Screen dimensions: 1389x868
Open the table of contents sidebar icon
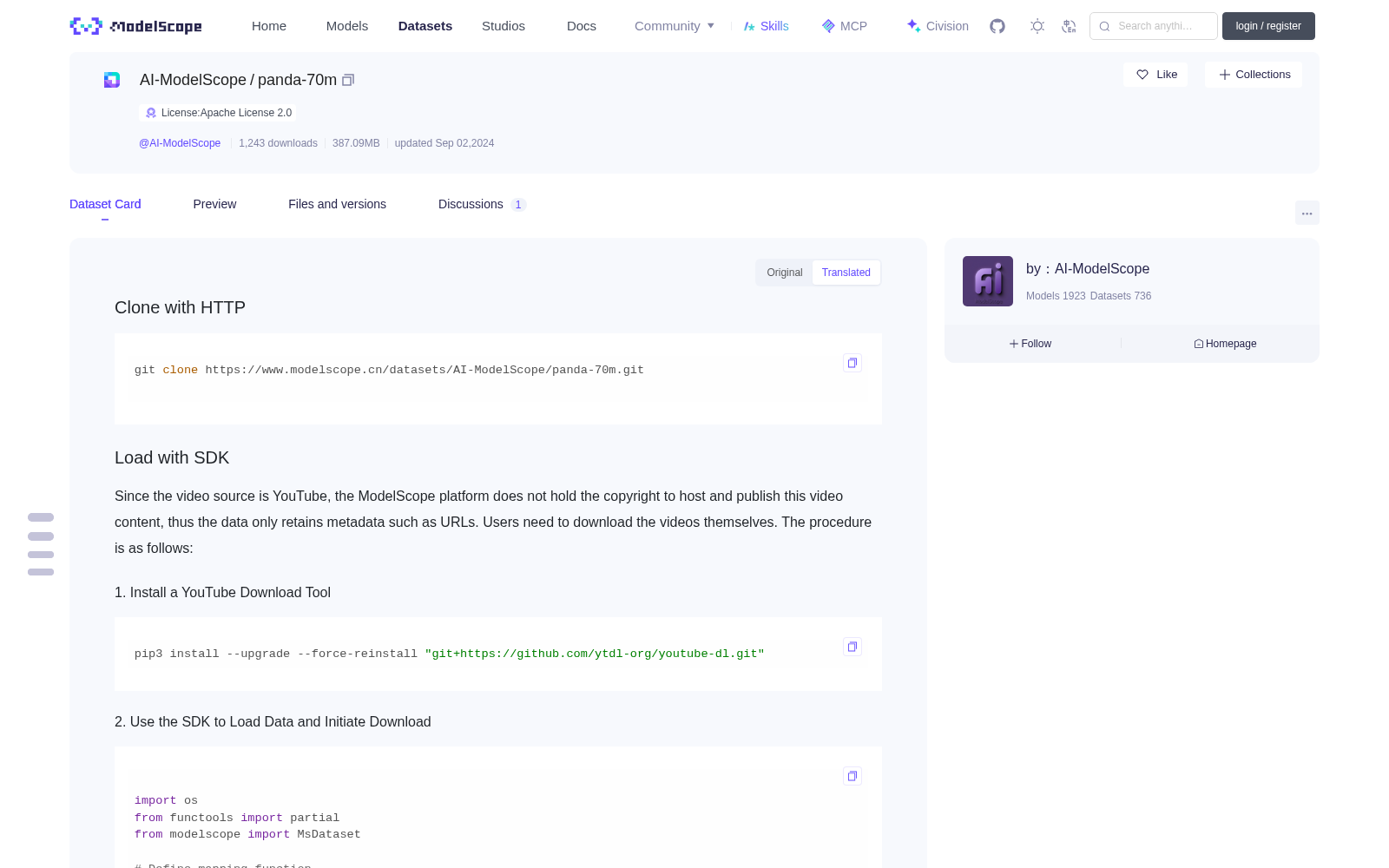tap(41, 544)
